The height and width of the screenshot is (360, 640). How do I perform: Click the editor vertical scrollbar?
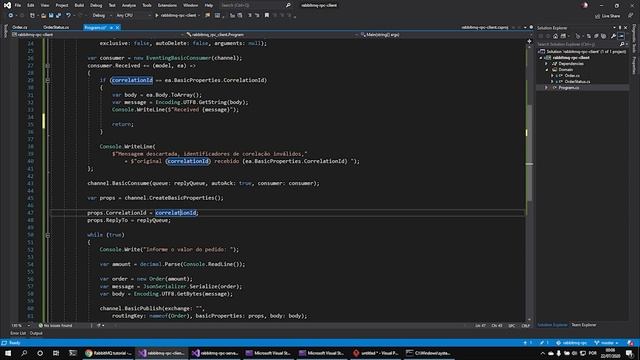point(529,180)
